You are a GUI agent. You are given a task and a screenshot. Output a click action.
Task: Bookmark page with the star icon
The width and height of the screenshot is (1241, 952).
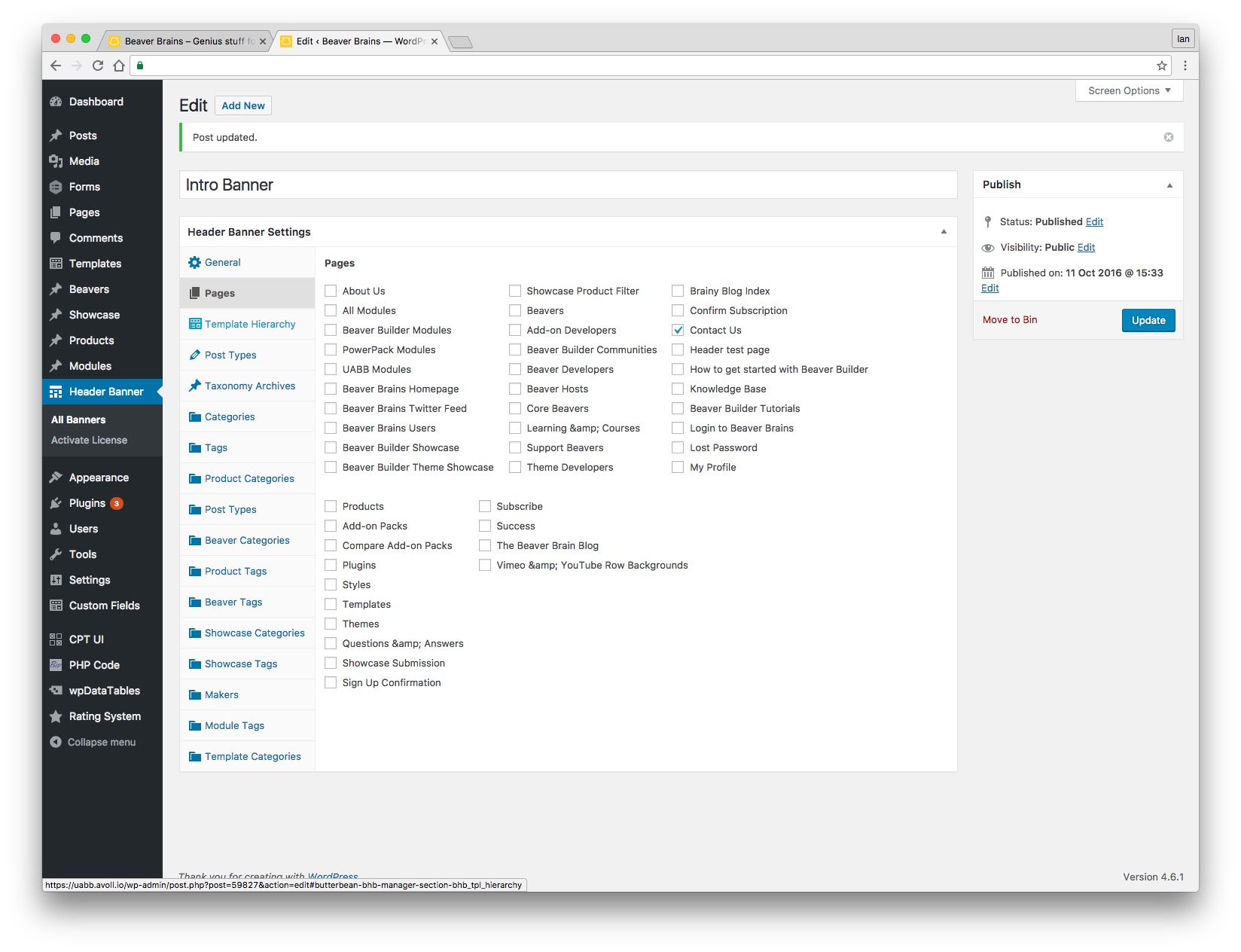pyautogui.click(x=1161, y=66)
